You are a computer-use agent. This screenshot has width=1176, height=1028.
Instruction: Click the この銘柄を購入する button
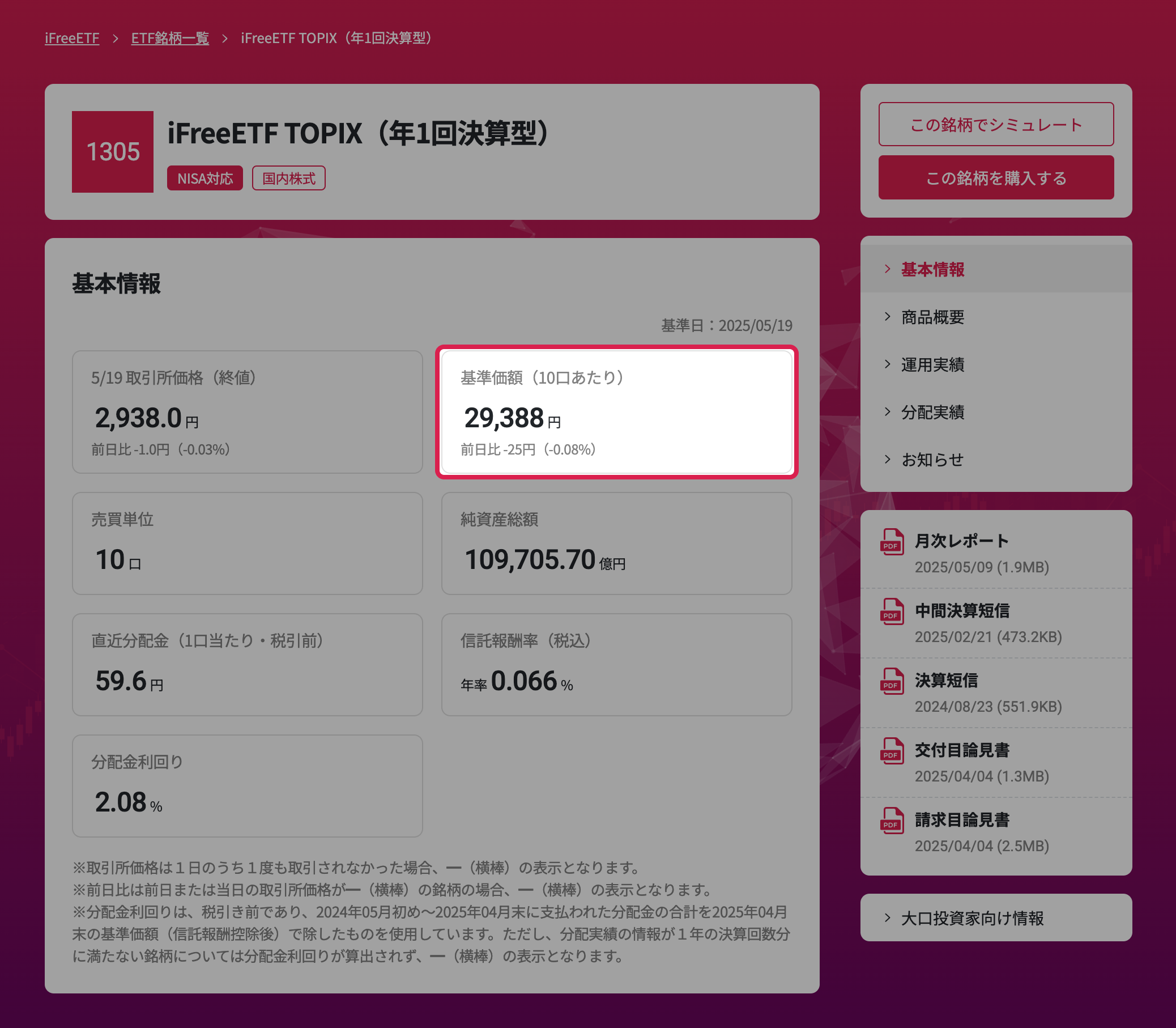click(x=996, y=177)
